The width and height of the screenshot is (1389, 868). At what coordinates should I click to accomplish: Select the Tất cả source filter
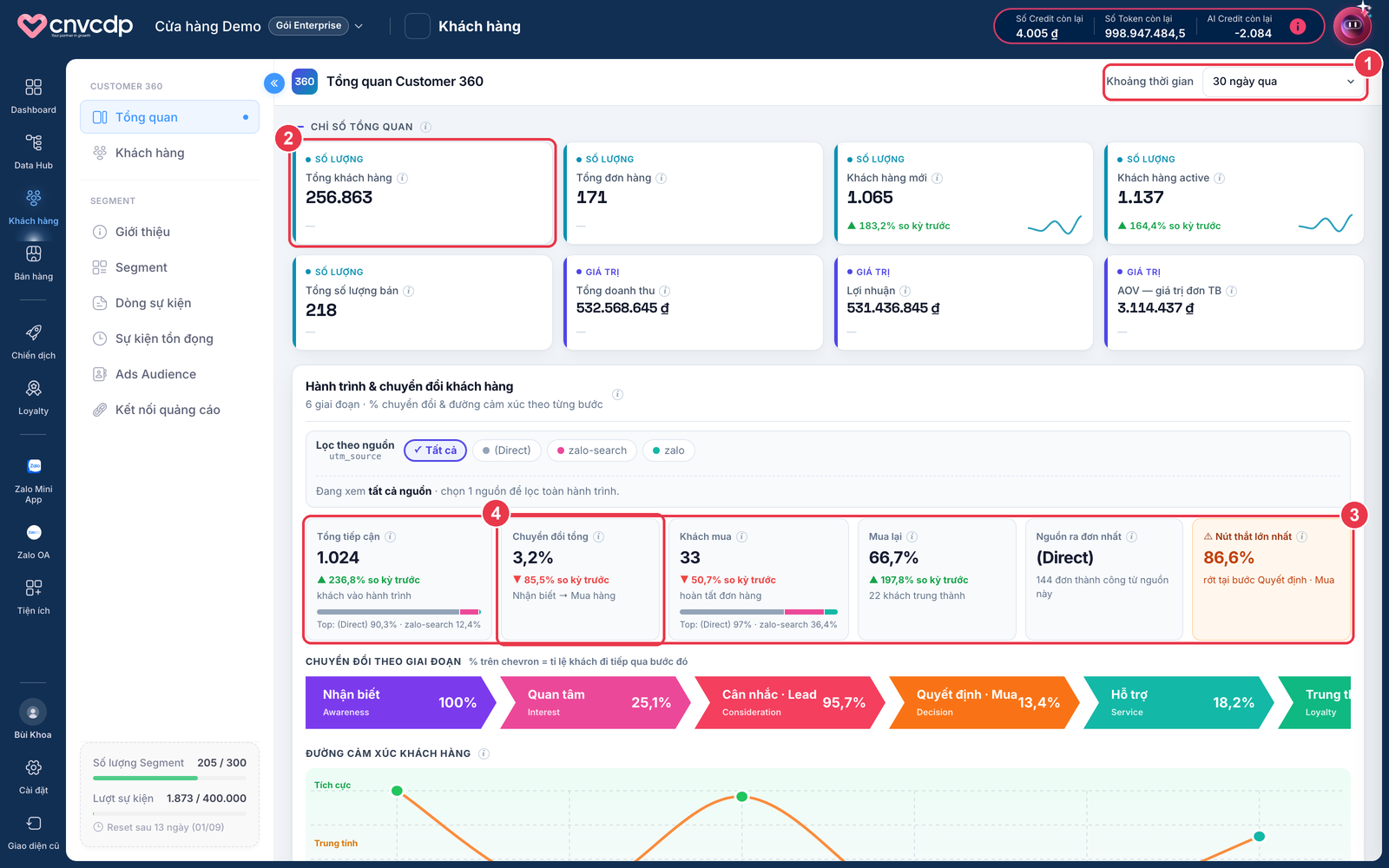pos(436,450)
